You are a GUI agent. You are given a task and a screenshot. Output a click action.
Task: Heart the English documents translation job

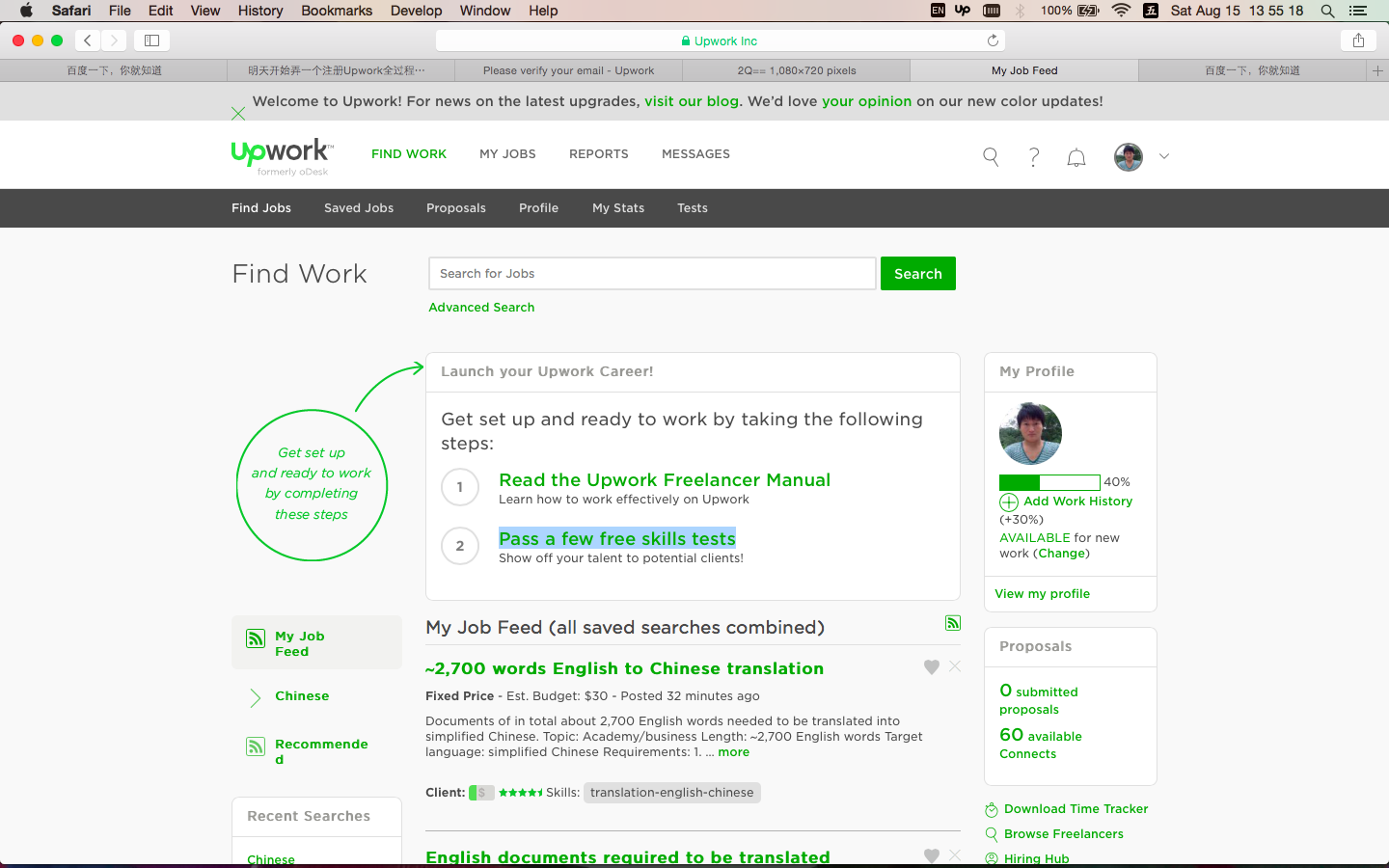[931, 854]
